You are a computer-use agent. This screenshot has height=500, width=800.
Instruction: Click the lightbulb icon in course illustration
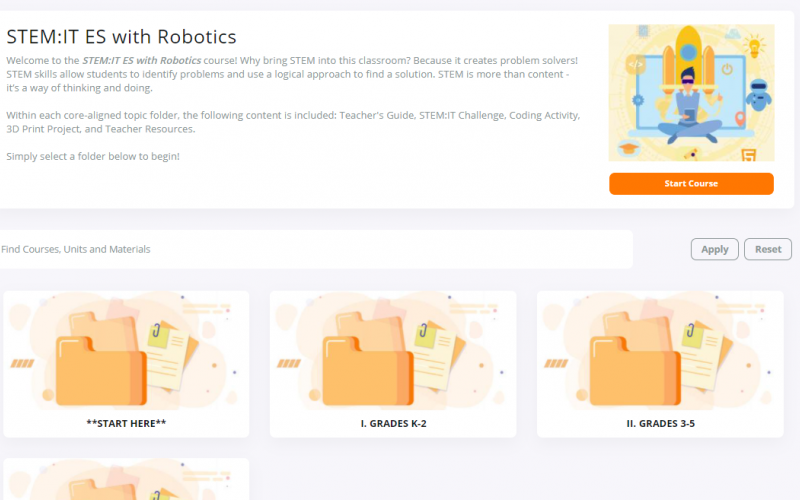point(754,46)
